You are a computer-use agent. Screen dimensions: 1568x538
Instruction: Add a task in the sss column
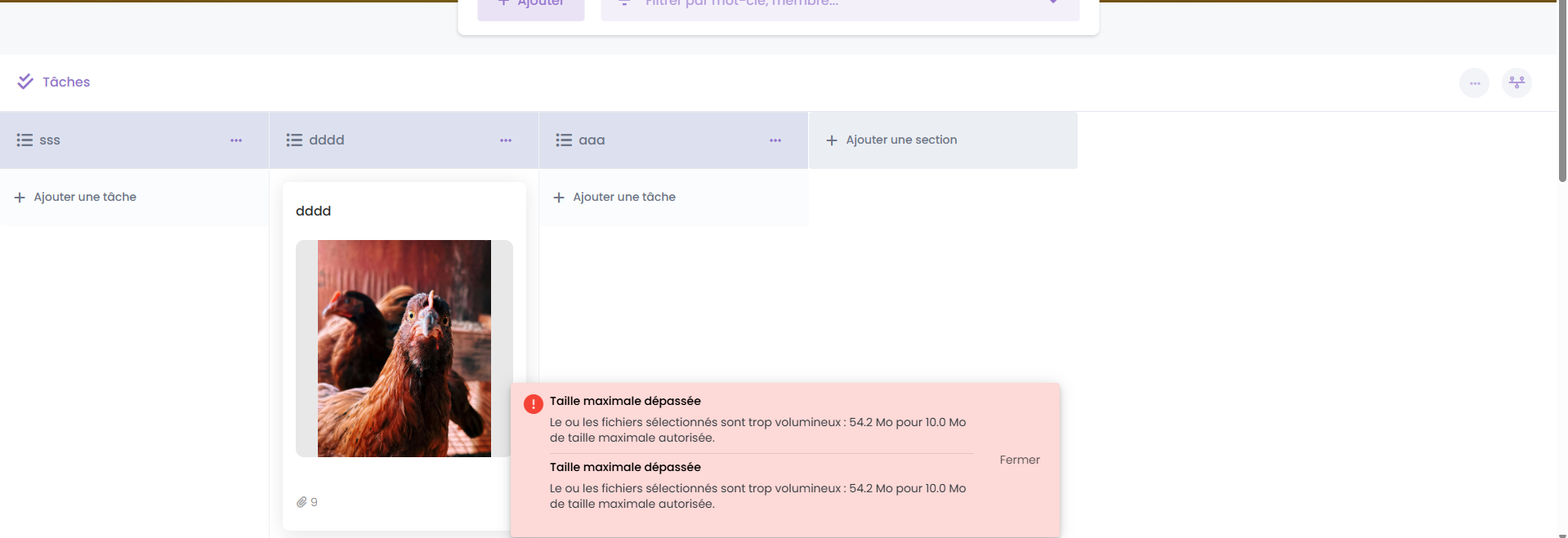point(84,197)
